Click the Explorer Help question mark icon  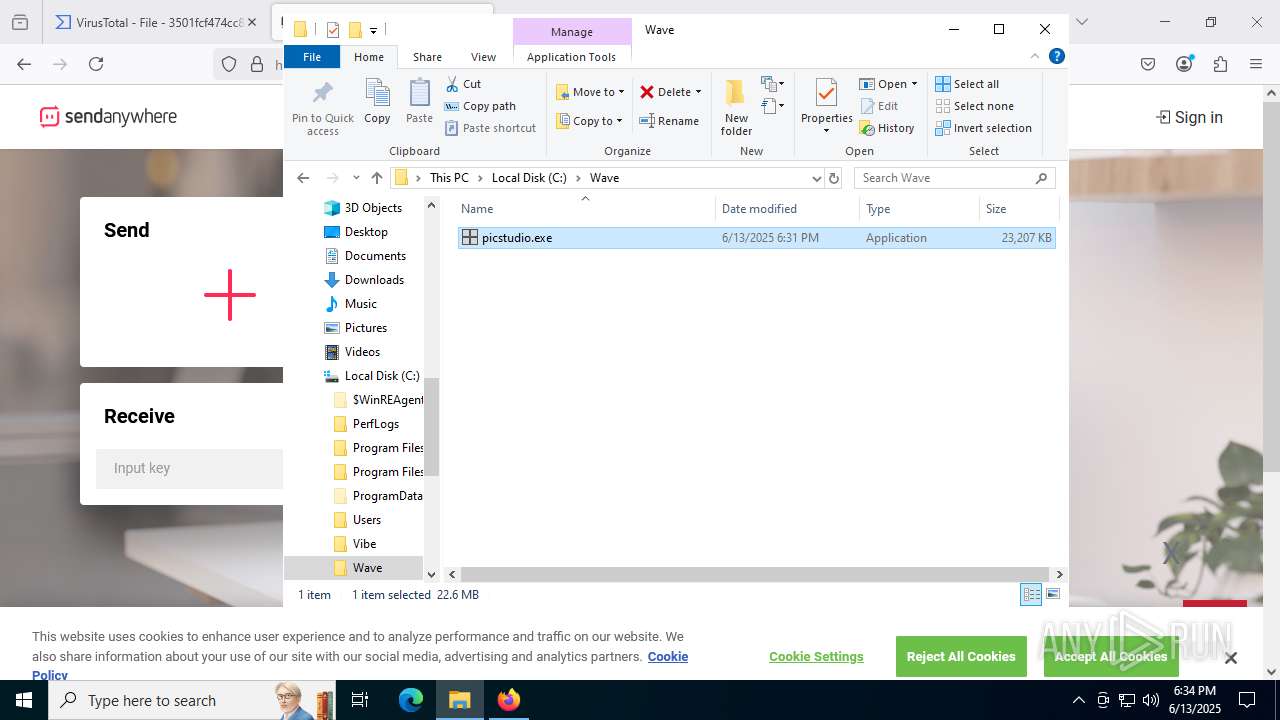[1056, 57]
